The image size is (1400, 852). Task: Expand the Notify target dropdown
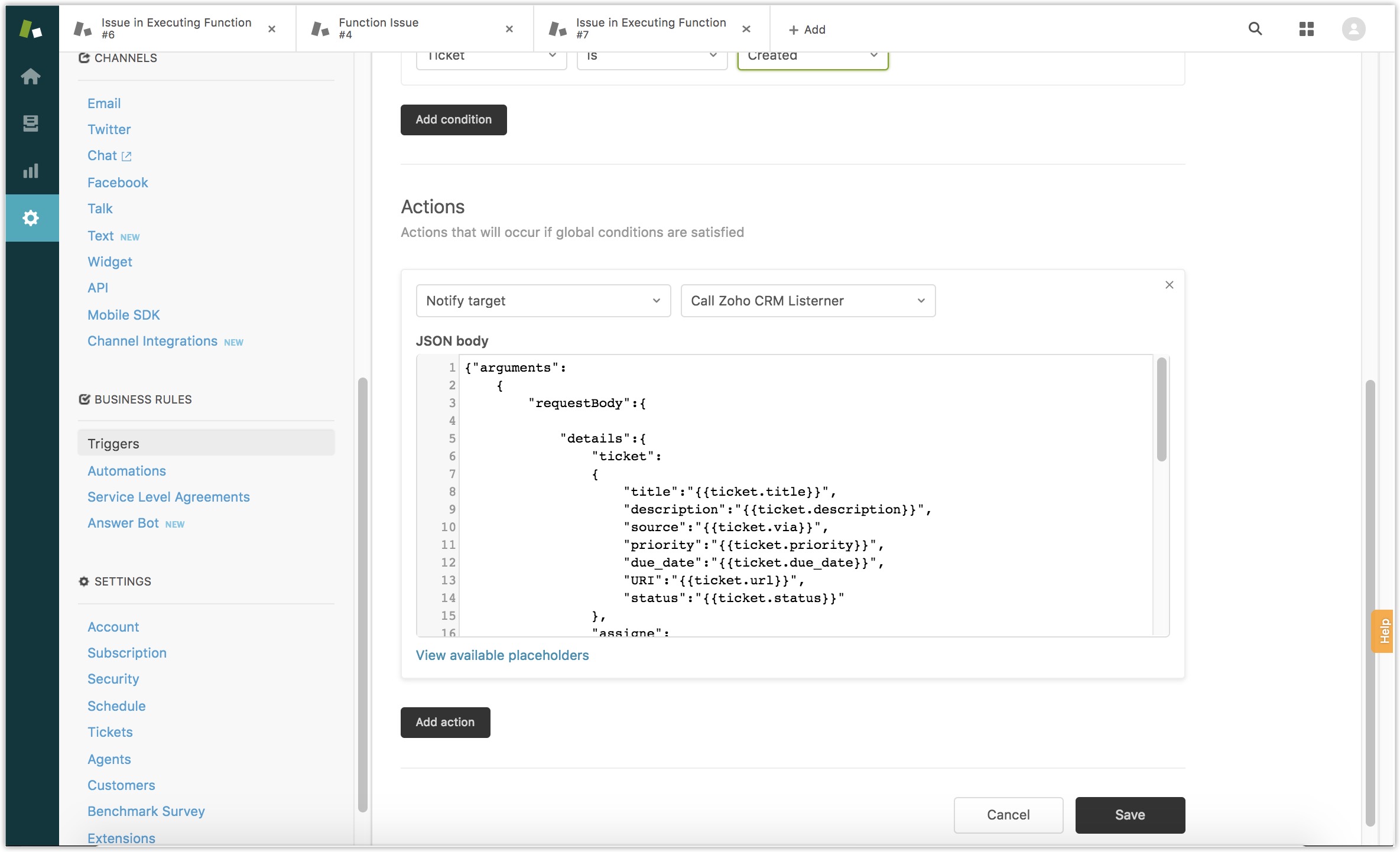[543, 301]
